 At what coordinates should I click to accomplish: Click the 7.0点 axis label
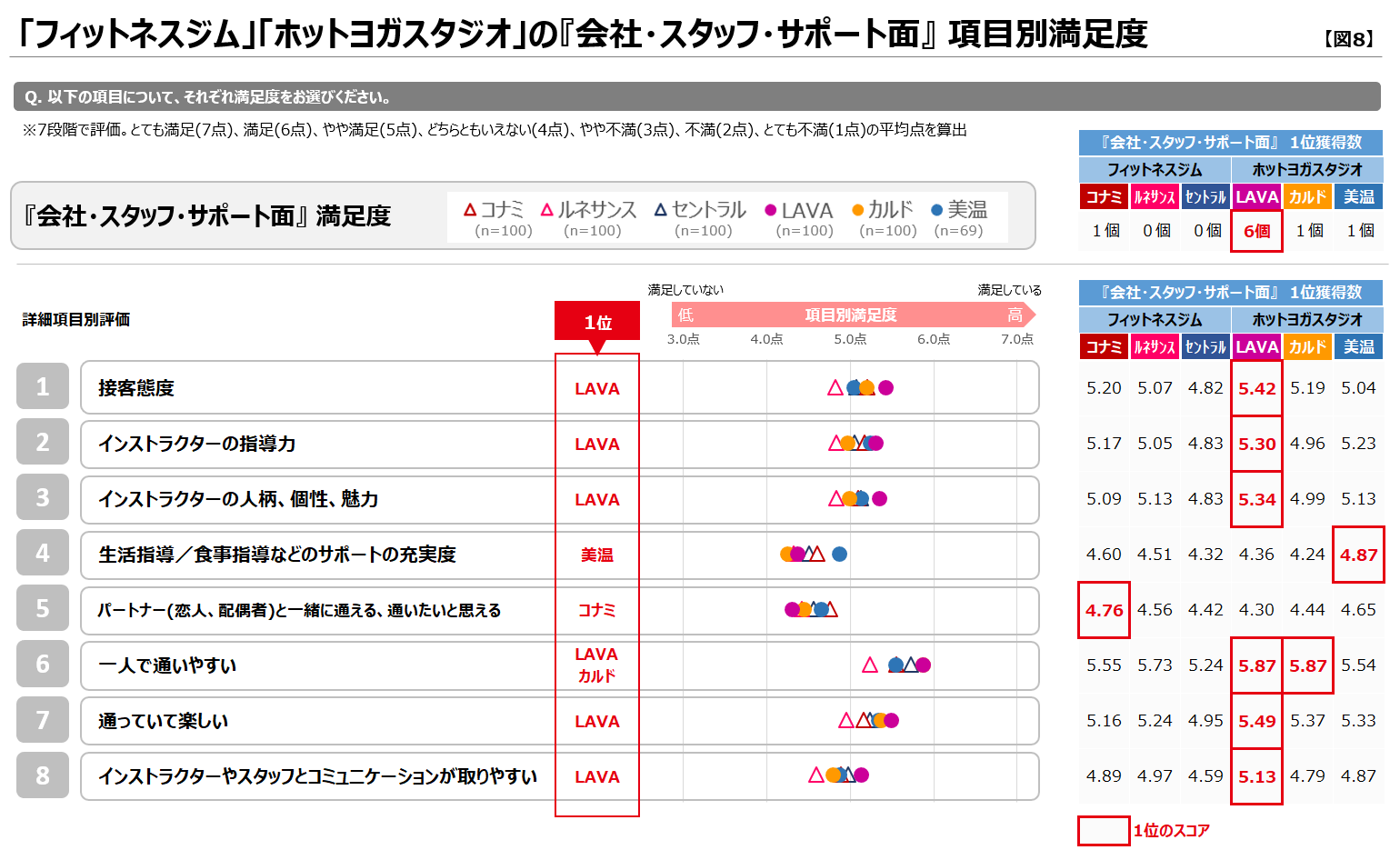pos(1017,339)
